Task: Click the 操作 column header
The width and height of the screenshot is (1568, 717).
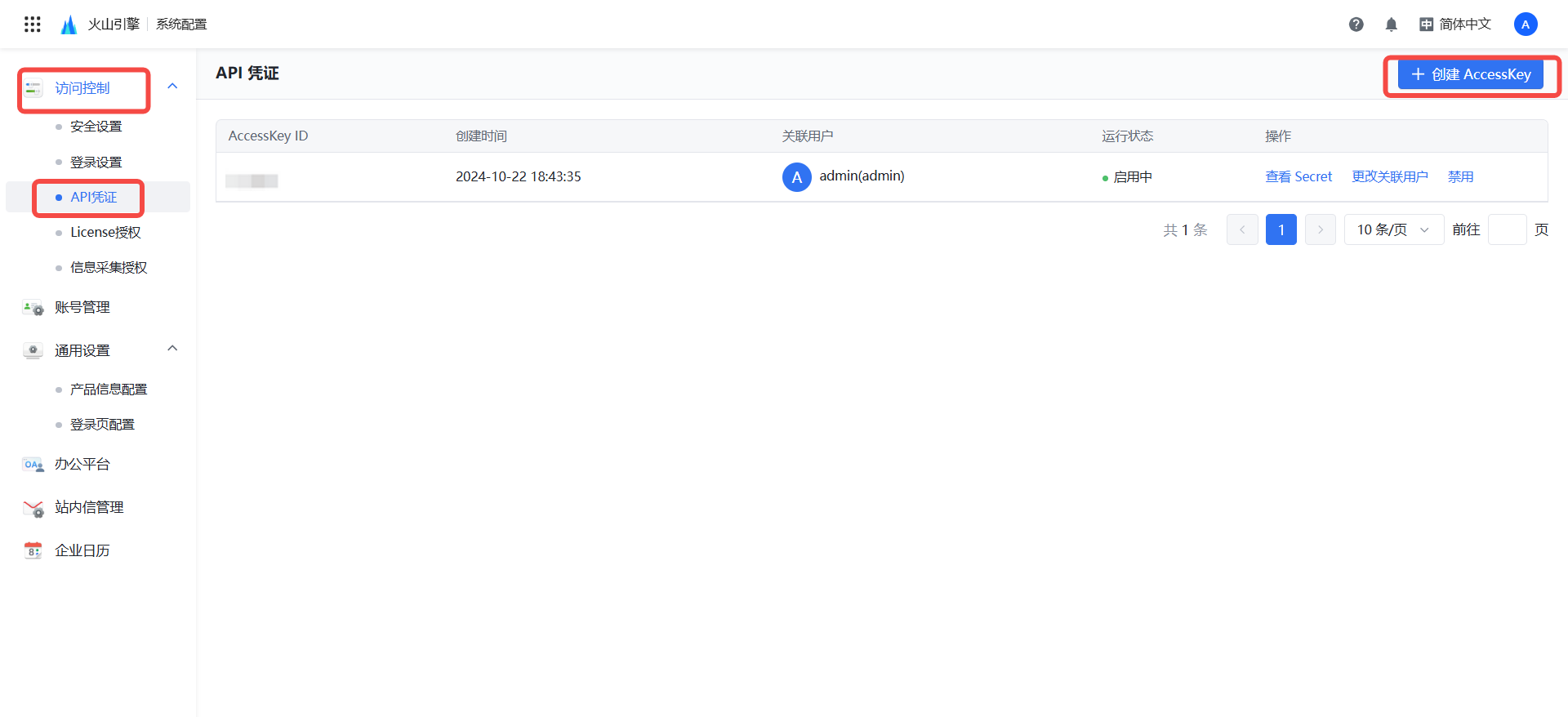Action: click(1278, 136)
